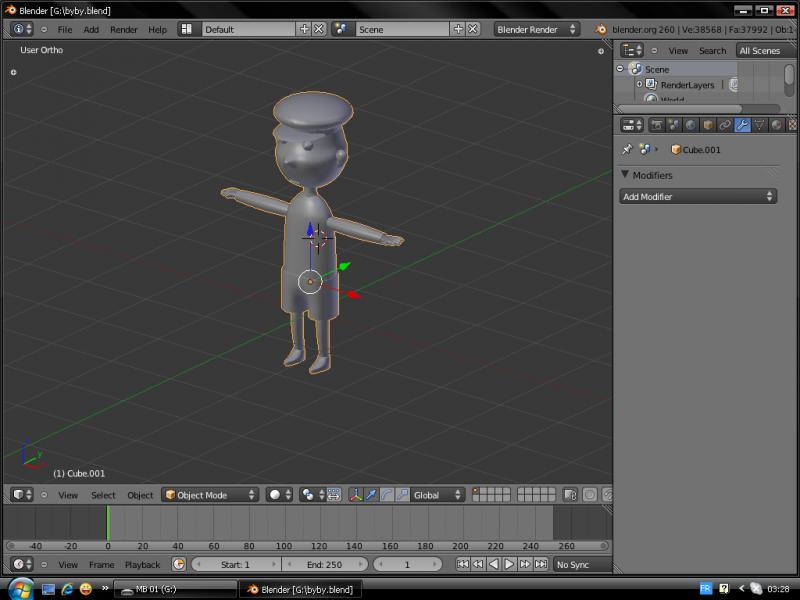Click the Scene icon in the outliner

(636, 69)
